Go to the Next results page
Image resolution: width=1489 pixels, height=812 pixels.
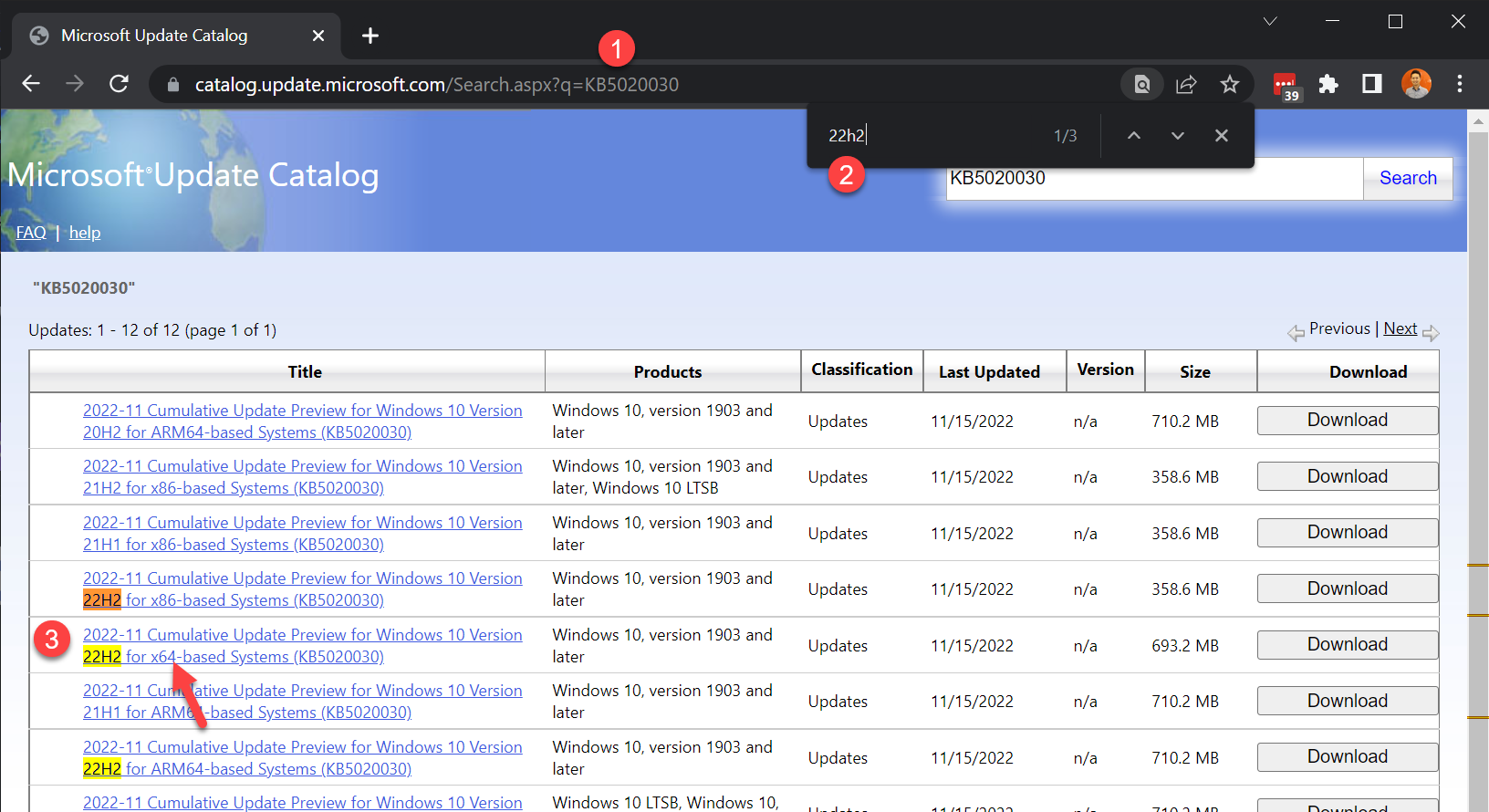1400,328
